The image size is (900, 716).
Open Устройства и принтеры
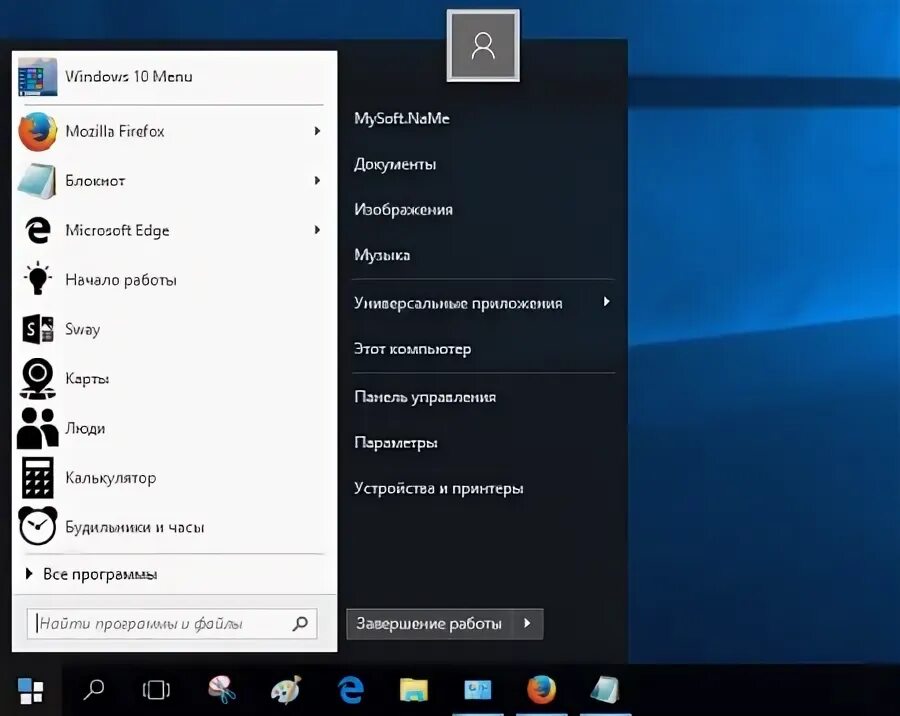[439, 489]
